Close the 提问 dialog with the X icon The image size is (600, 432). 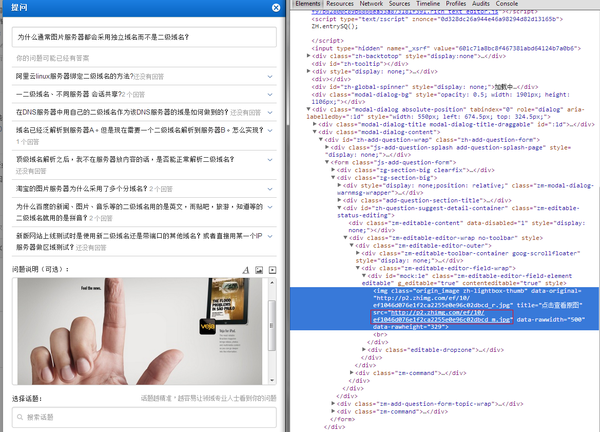pyautogui.click(x=276, y=8)
